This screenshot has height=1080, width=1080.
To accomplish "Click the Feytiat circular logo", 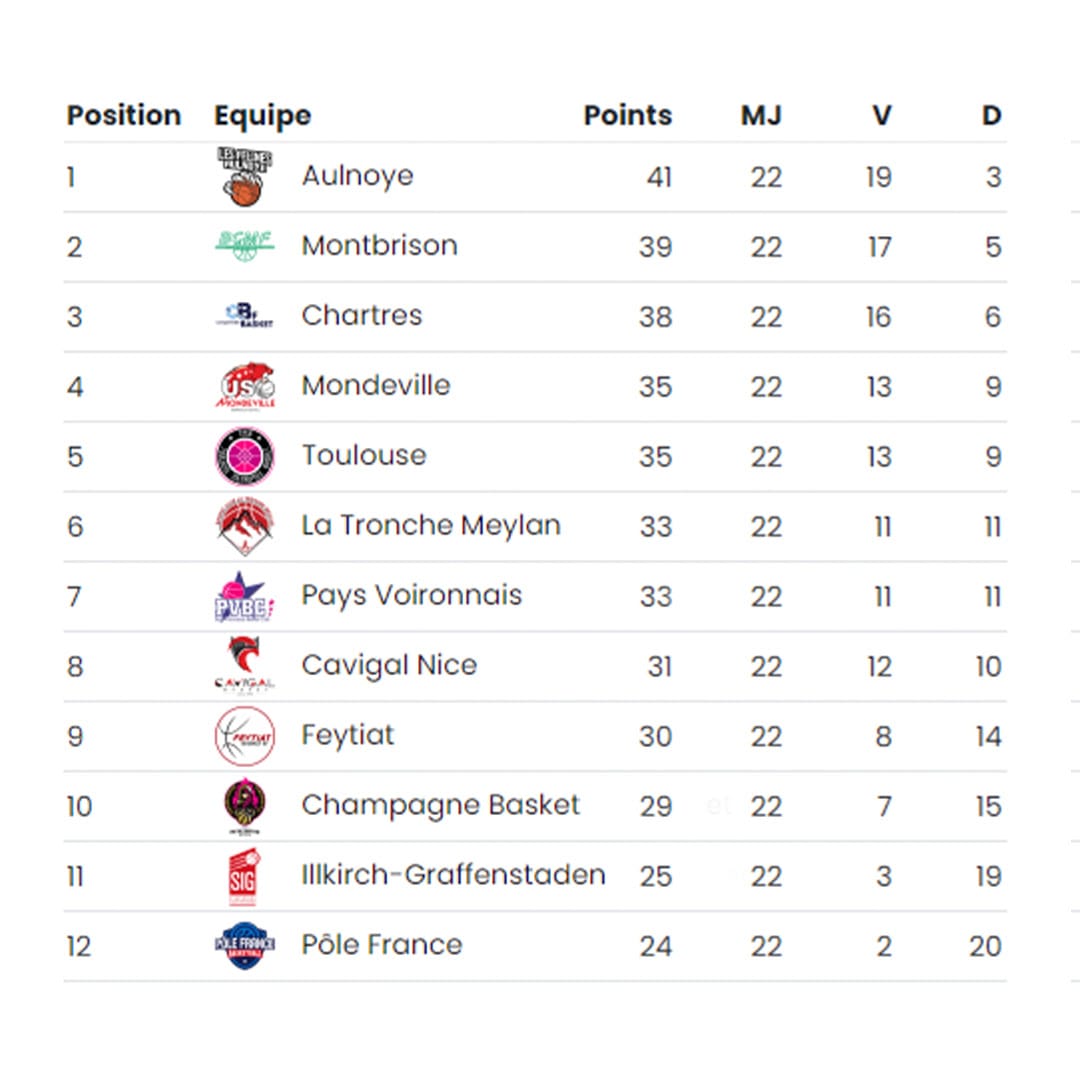I will 245,736.
